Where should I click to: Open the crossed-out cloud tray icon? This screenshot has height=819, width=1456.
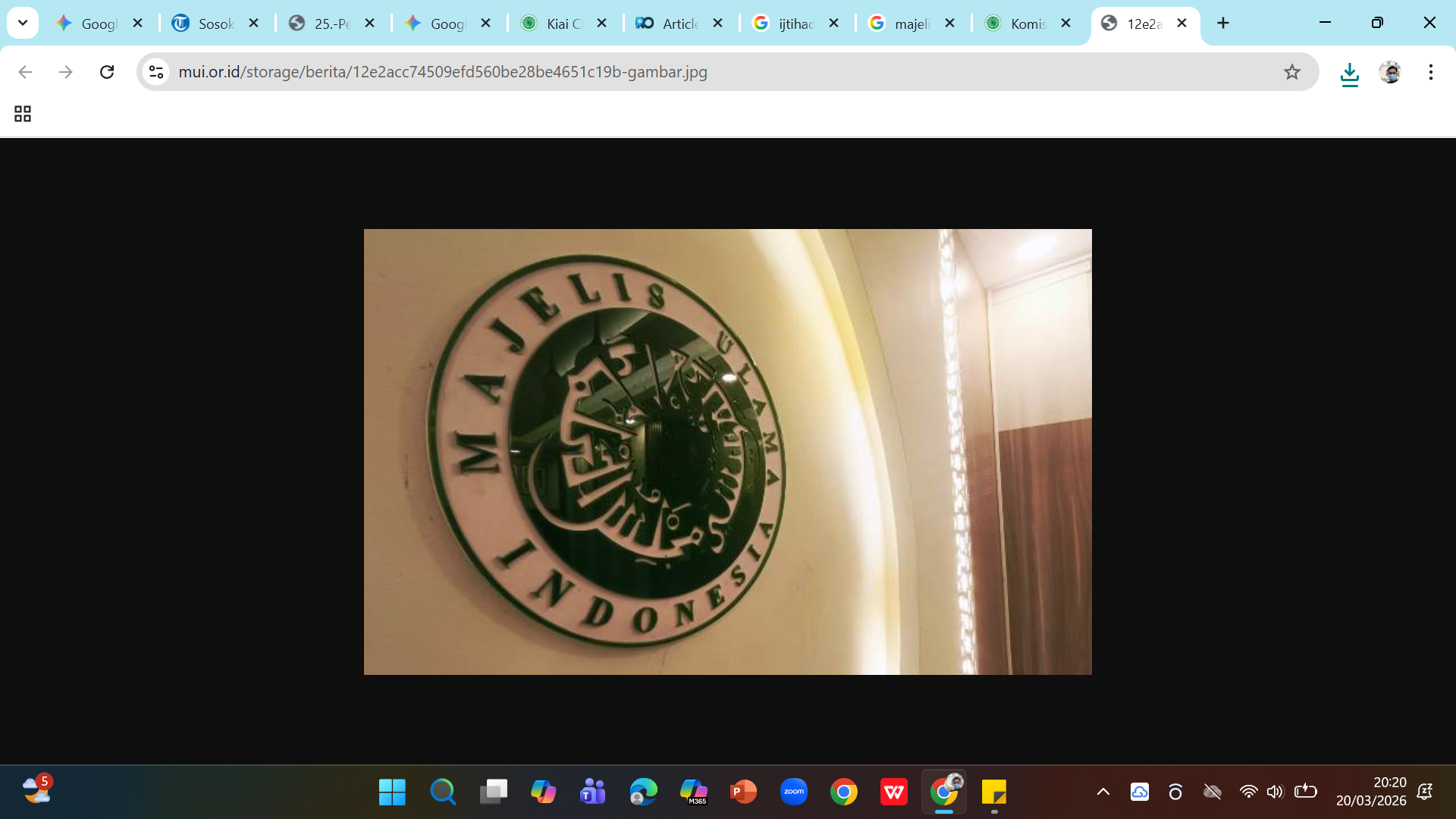coord(1213,792)
